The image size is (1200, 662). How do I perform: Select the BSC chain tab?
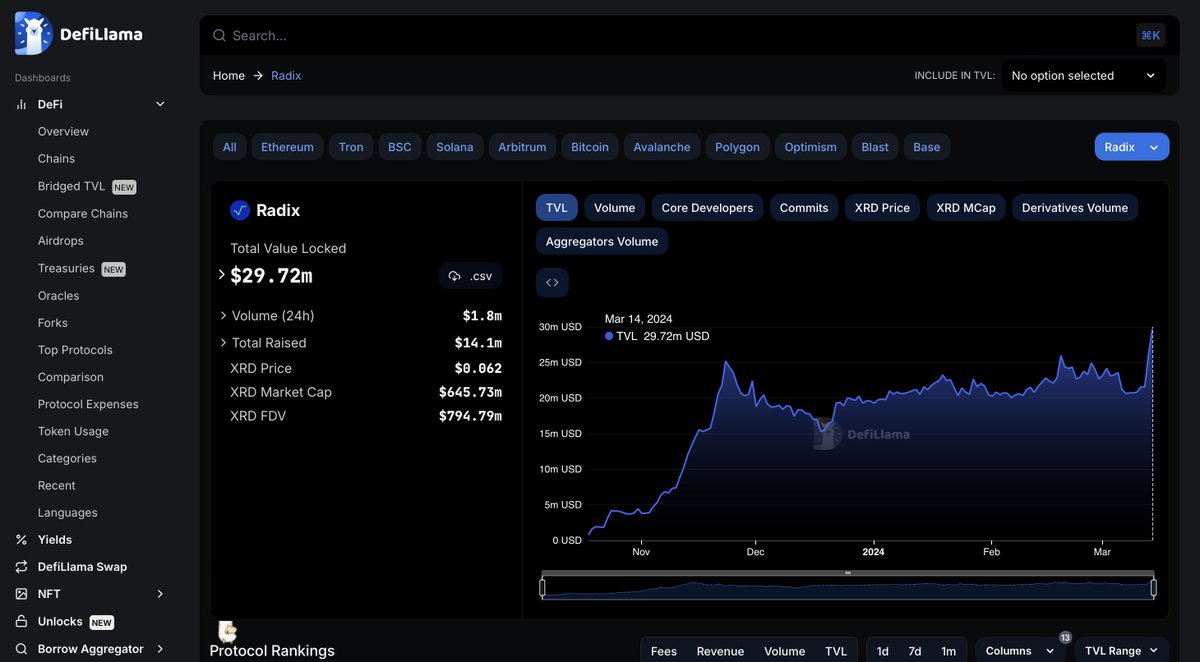tap(400, 147)
